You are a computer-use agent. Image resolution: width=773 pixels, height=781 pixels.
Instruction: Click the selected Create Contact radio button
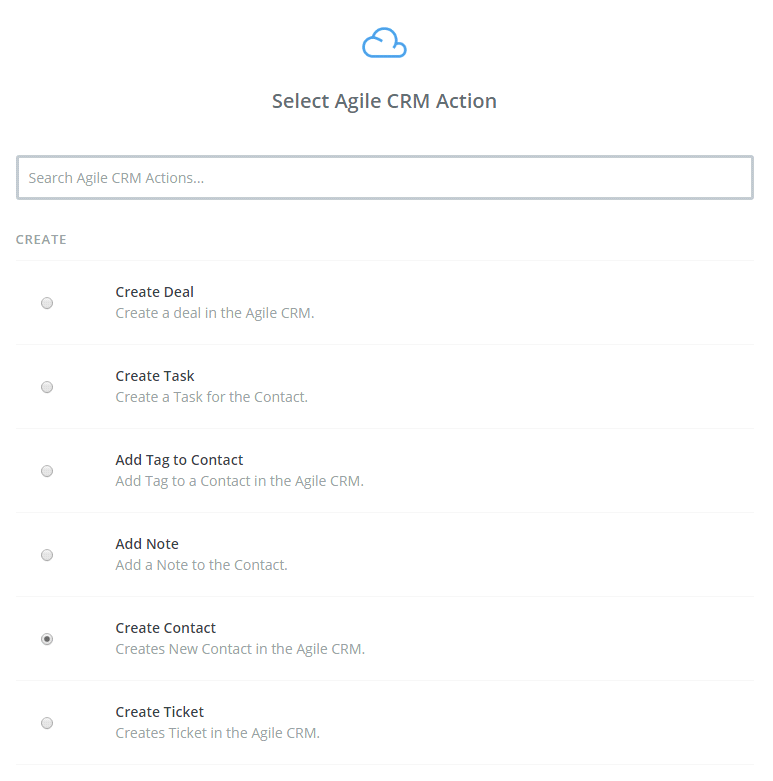(x=47, y=639)
